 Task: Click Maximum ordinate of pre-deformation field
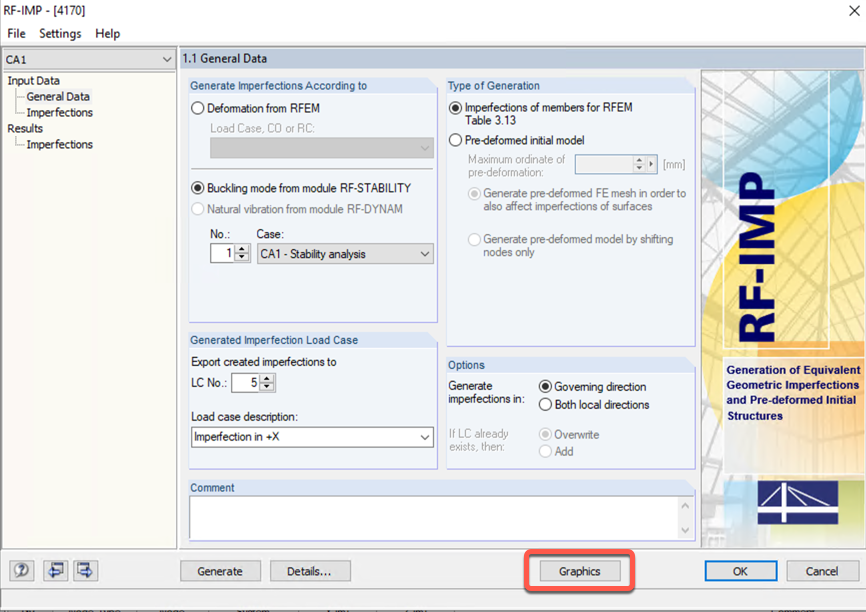[604, 164]
